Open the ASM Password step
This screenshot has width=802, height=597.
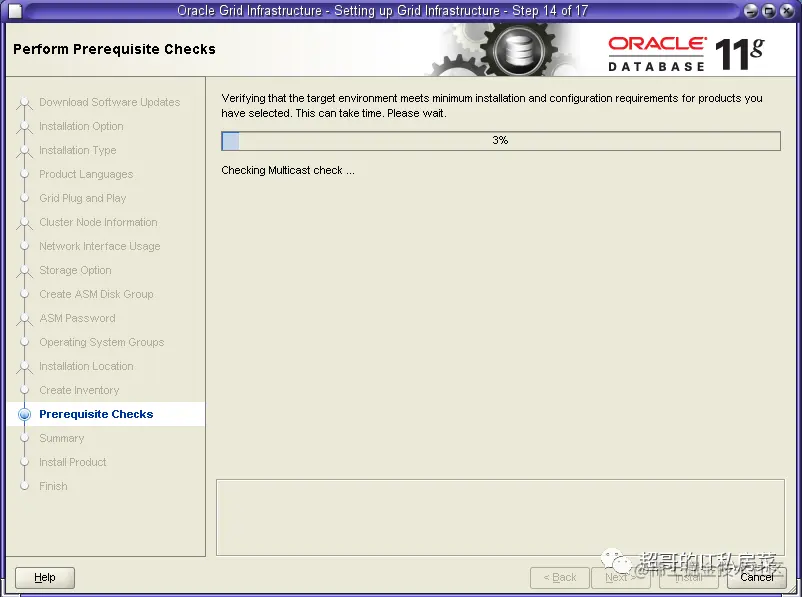click(77, 318)
